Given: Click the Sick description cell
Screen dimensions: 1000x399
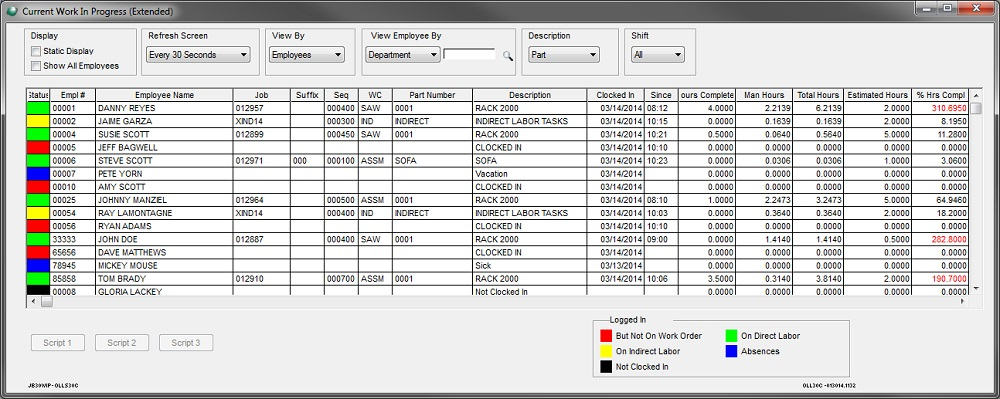Looking at the screenshot, I should click(x=530, y=265).
